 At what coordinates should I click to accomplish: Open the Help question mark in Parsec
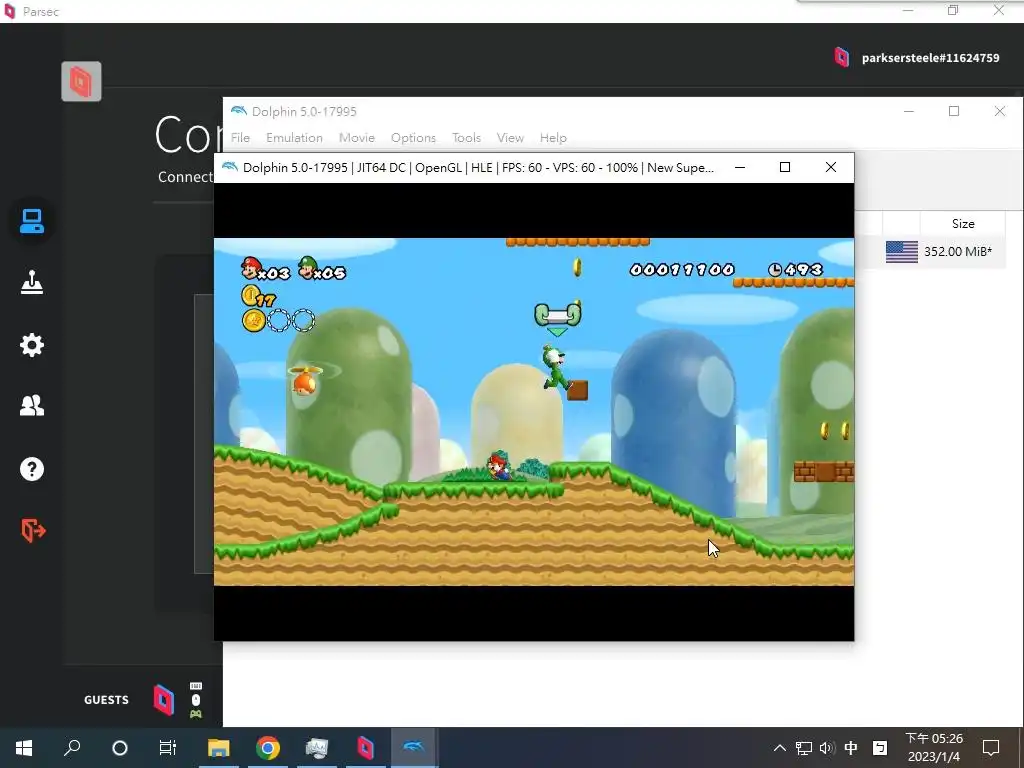pyautogui.click(x=31, y=469)
